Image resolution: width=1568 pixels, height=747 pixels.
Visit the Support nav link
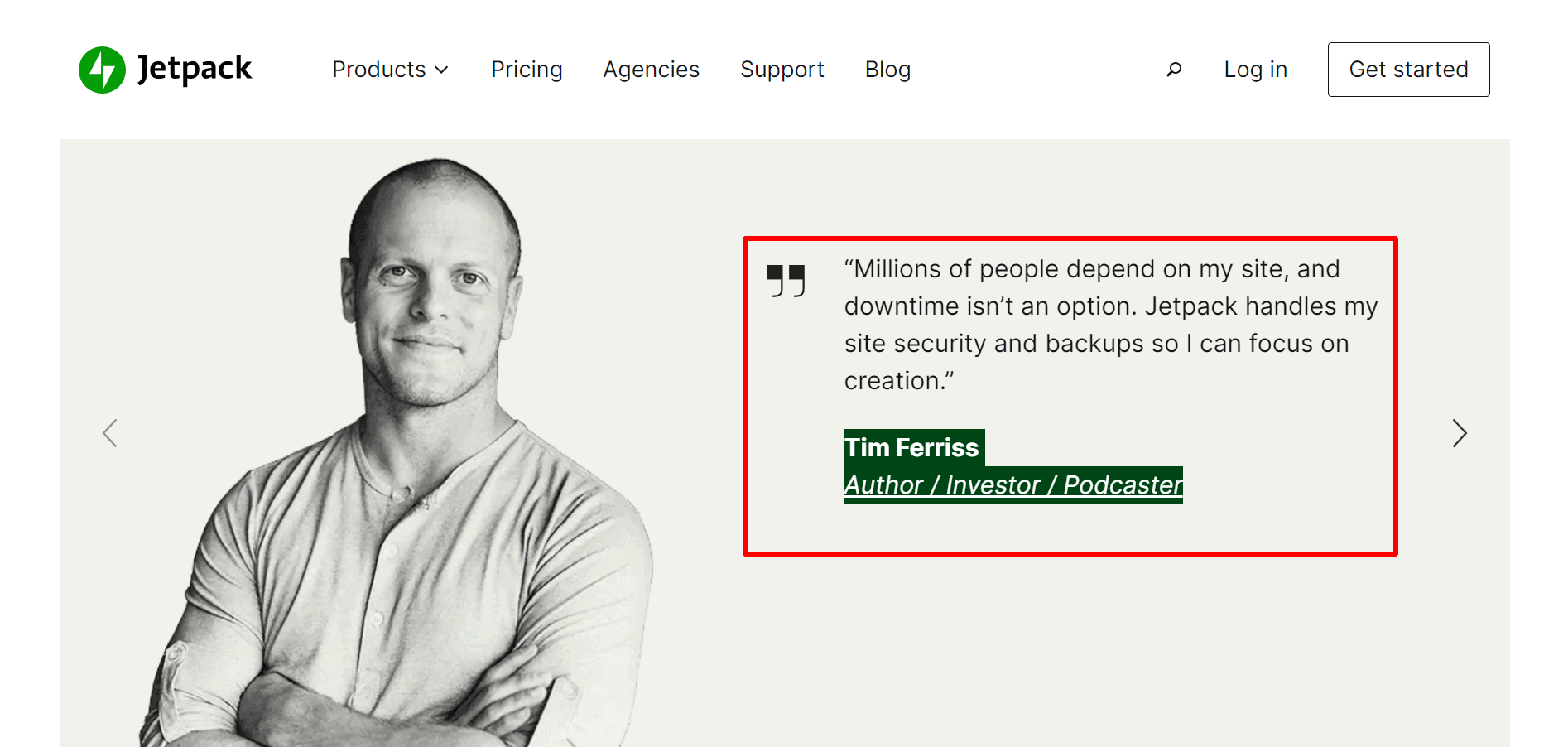coord(782,70)
